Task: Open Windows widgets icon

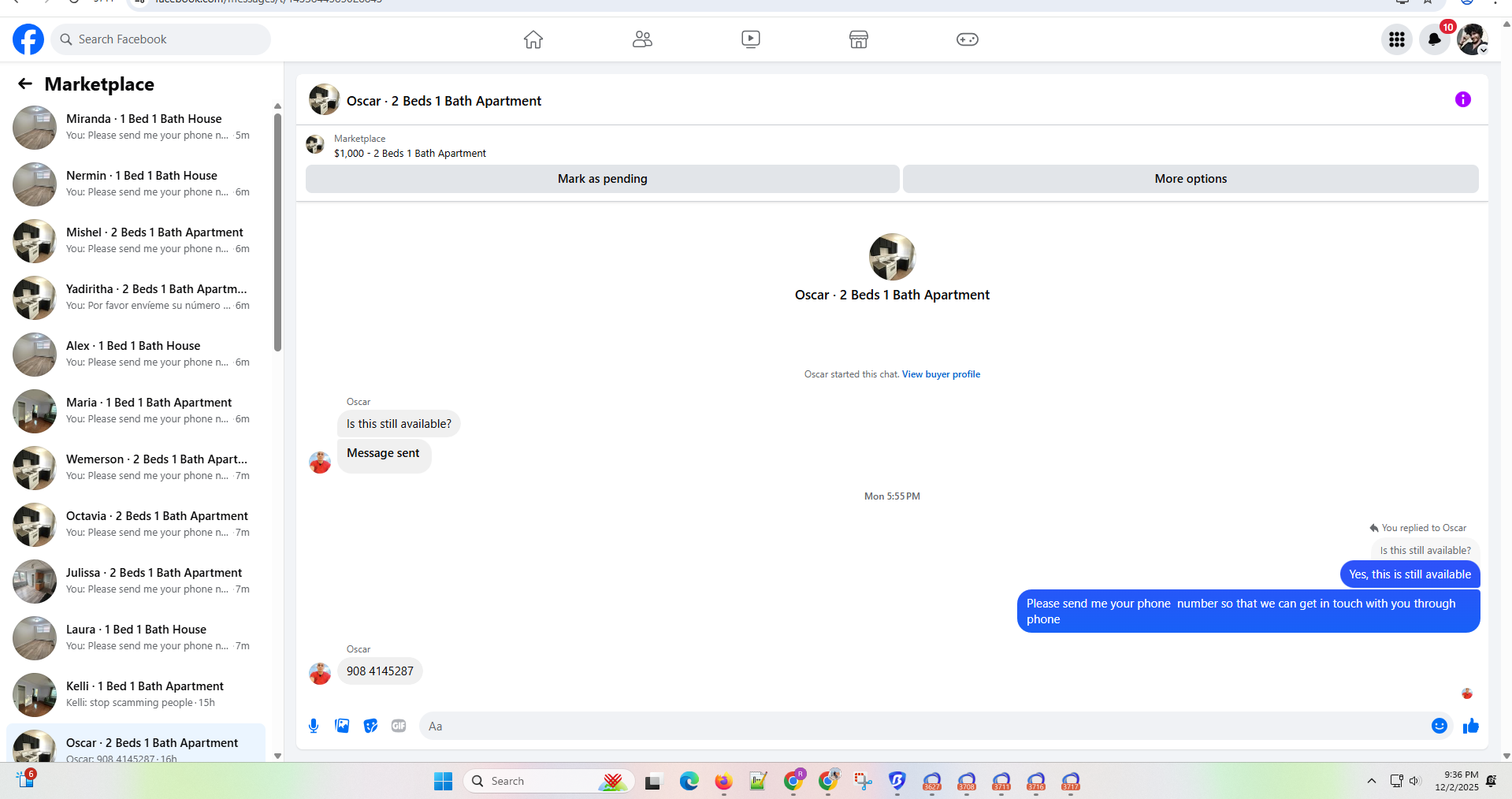Action: point(25,779)
